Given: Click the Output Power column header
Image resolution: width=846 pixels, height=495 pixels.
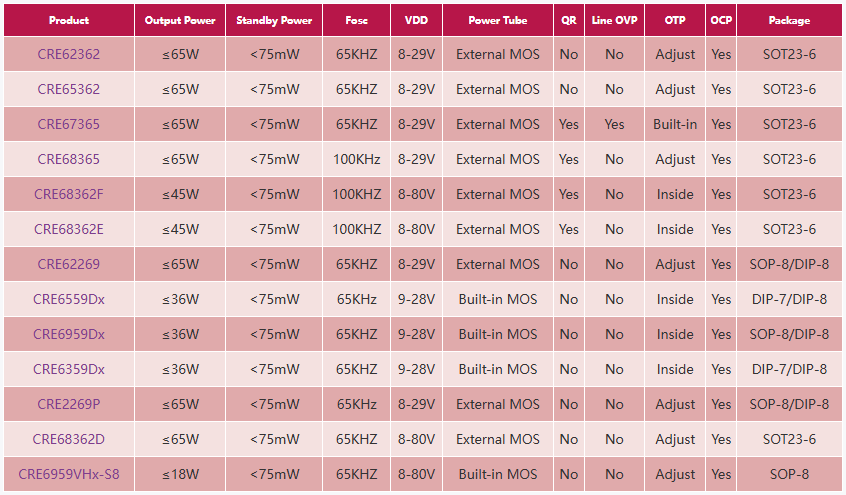Looking at the screenshot, I should 180,20.
